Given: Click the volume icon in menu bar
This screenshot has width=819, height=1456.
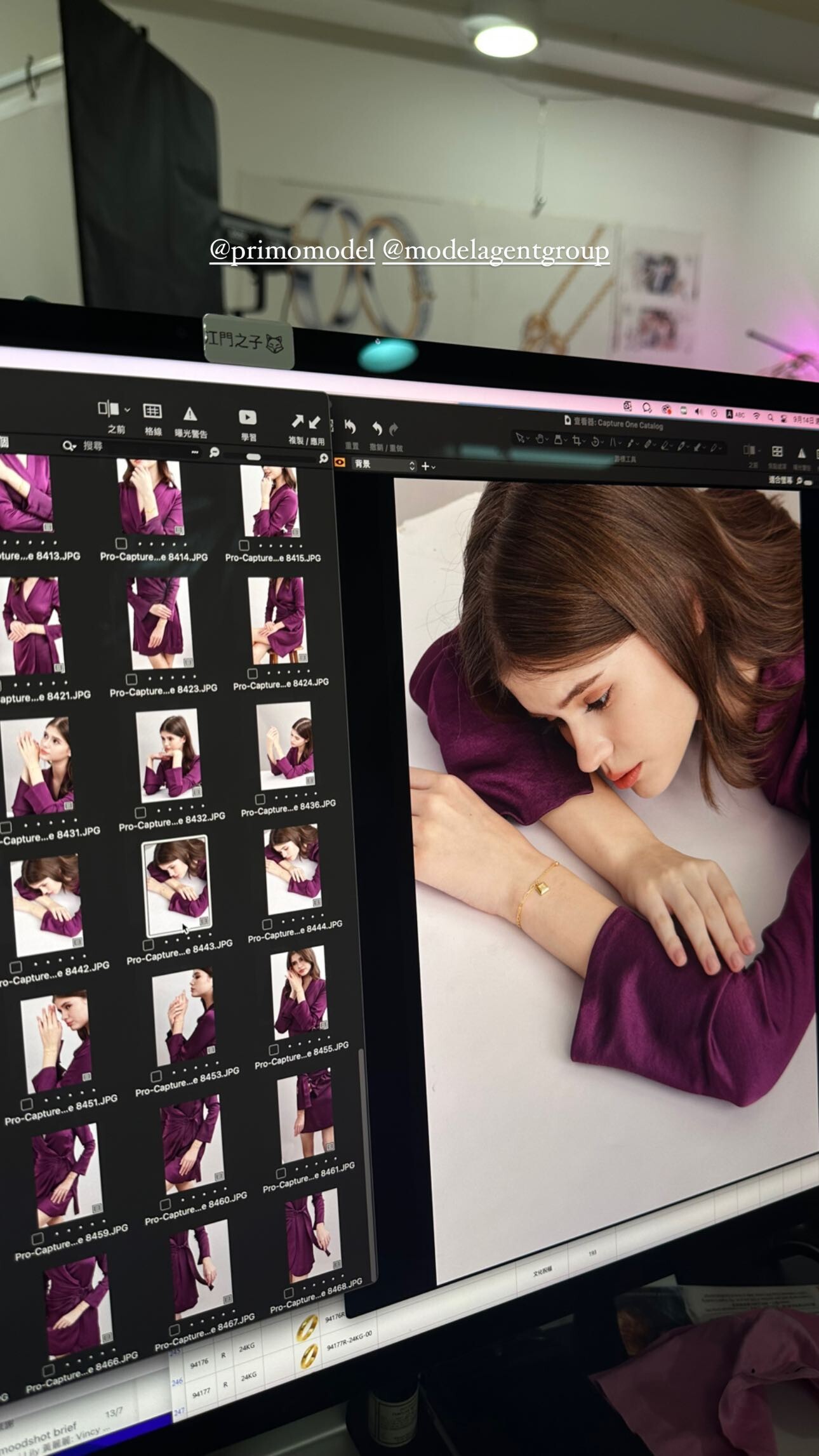Looking at the screenshot, I should click(x=698, y=411).
